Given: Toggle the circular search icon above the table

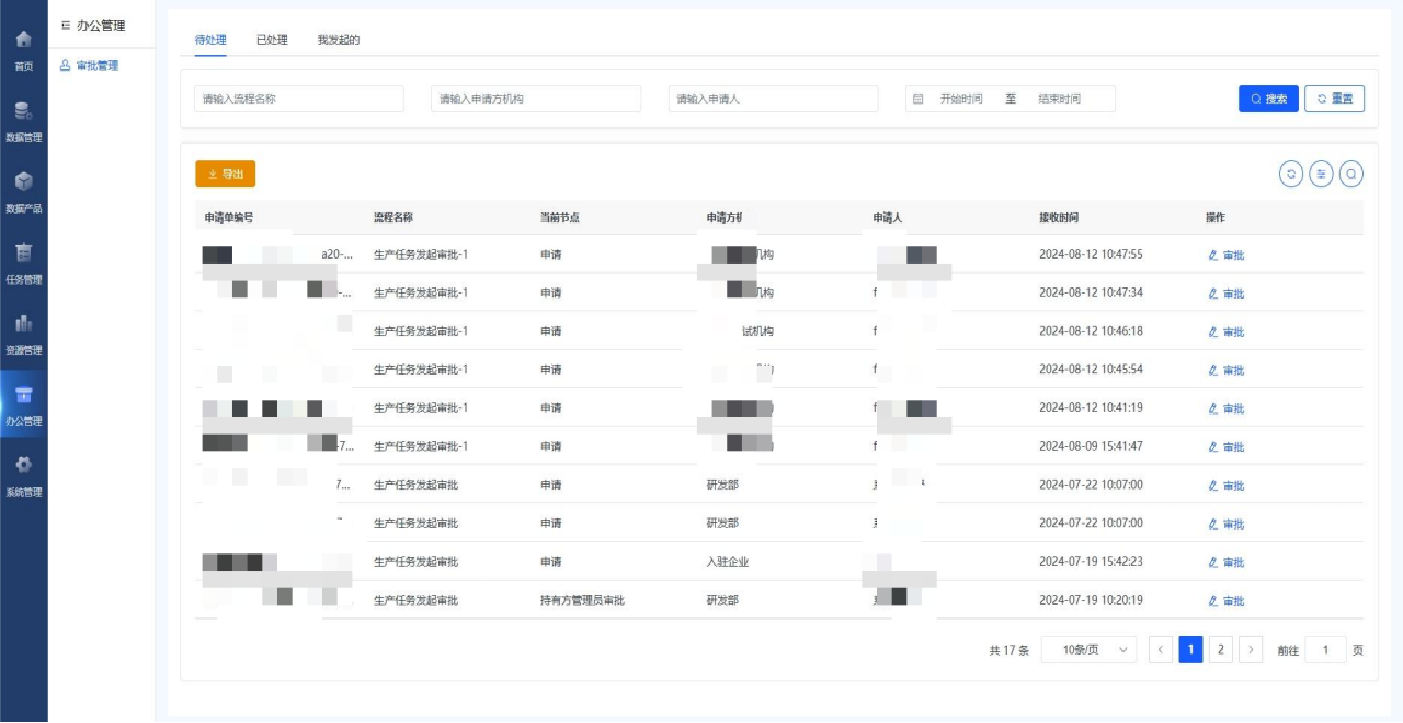Looking at the screenshot, I should point(1351,174).
